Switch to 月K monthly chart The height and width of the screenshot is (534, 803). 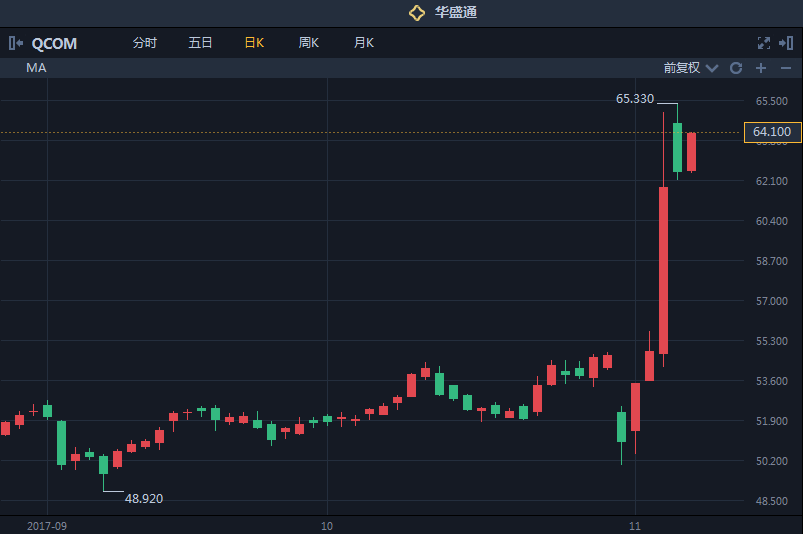(363, 43)
